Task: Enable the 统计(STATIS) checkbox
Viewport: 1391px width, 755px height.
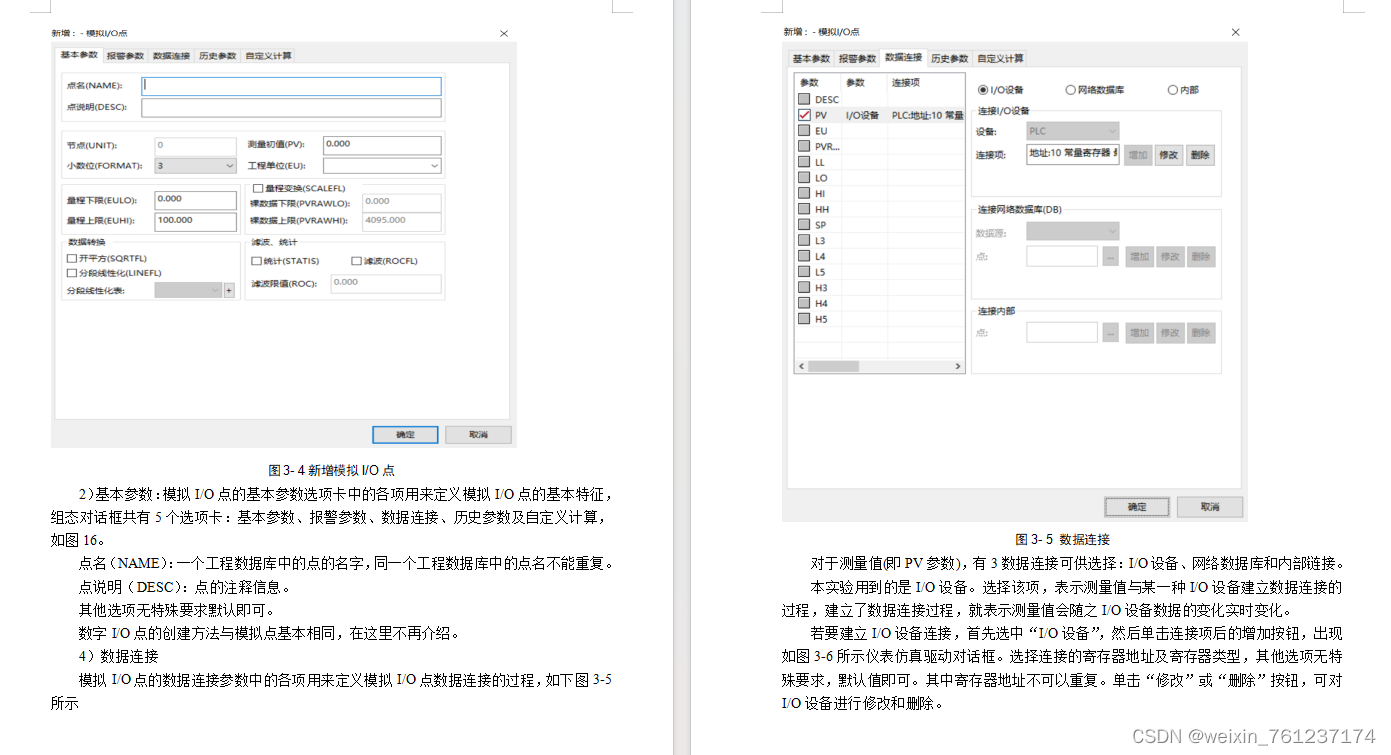Action: tap(256, 261)
